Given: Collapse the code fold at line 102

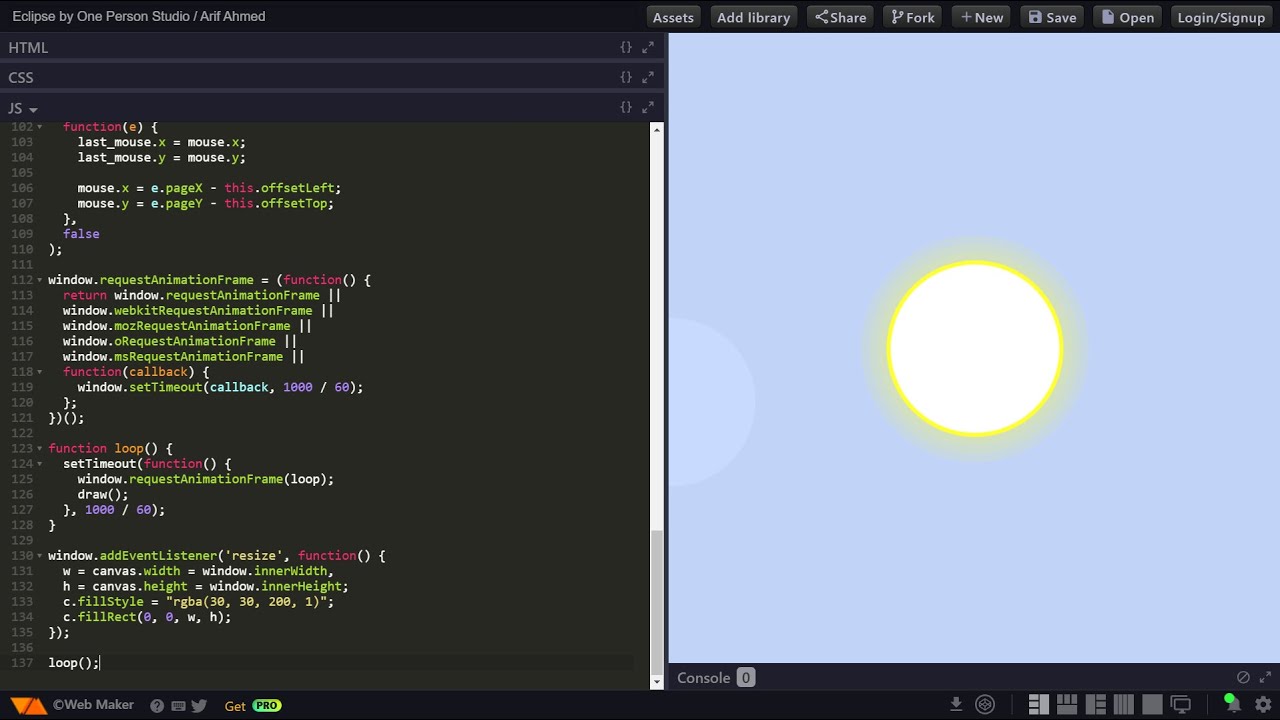Looking at the screenshot, I should tap(40, 127).
